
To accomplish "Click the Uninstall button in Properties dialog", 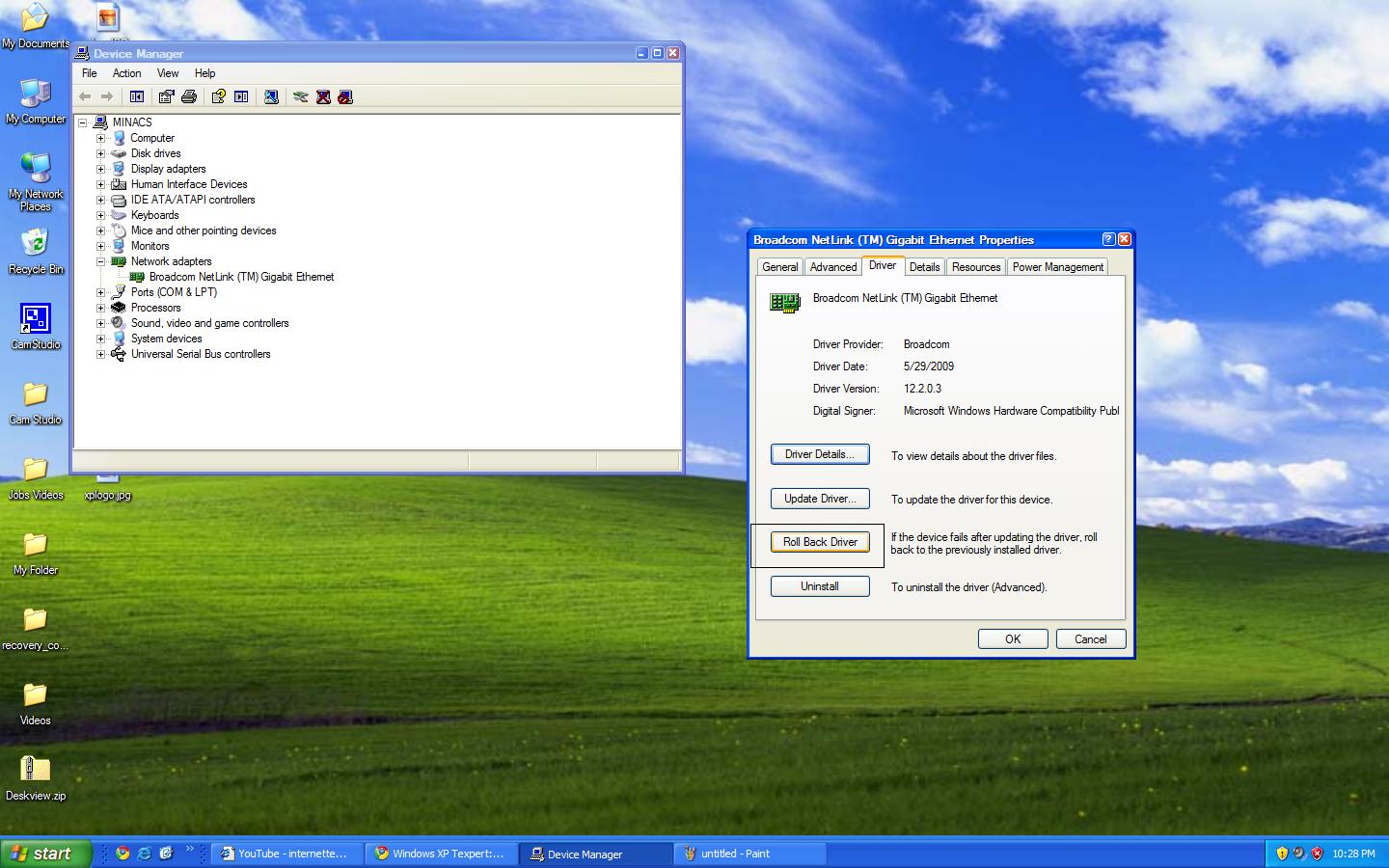I will pyautogui.click(x=820, y=586).
